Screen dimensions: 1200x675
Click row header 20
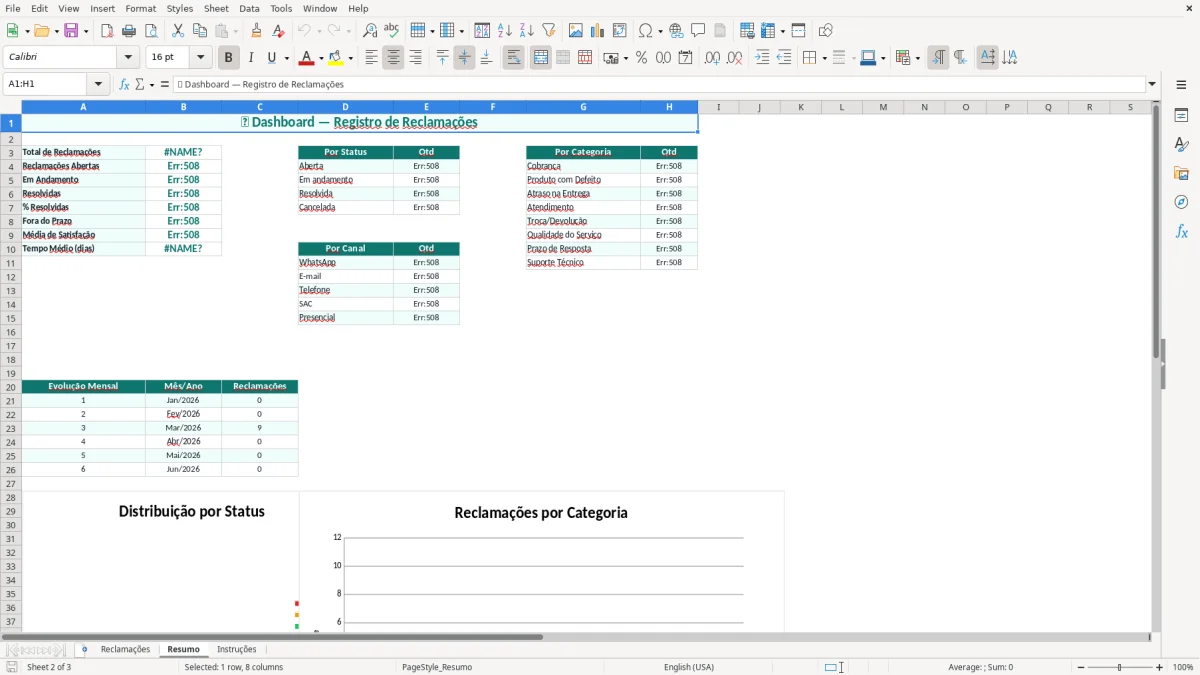11,386
